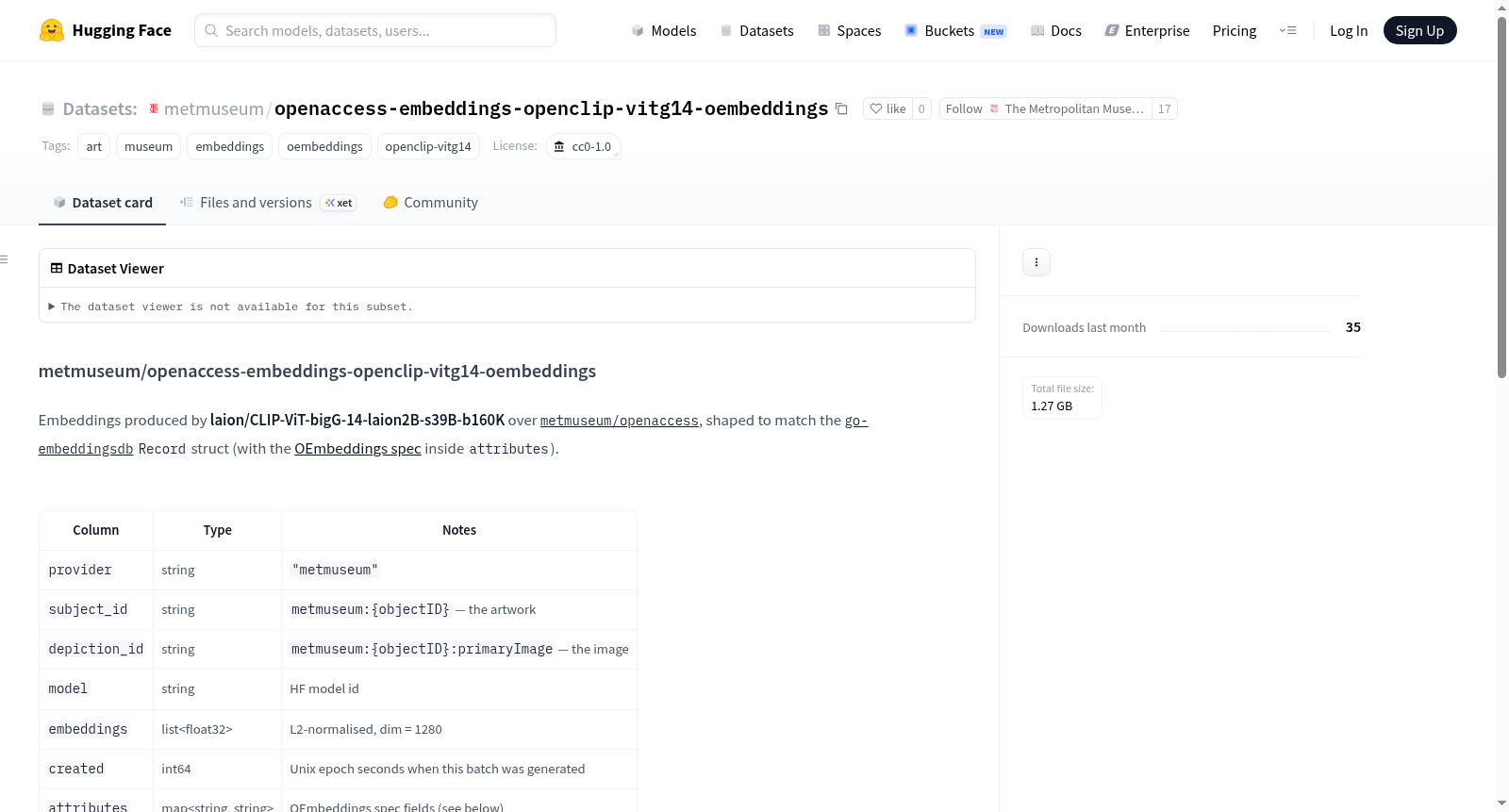The height and width of the screenshot is (812, 1509).
Task: Click the HF model id note
Action: (x=324, y=688)
